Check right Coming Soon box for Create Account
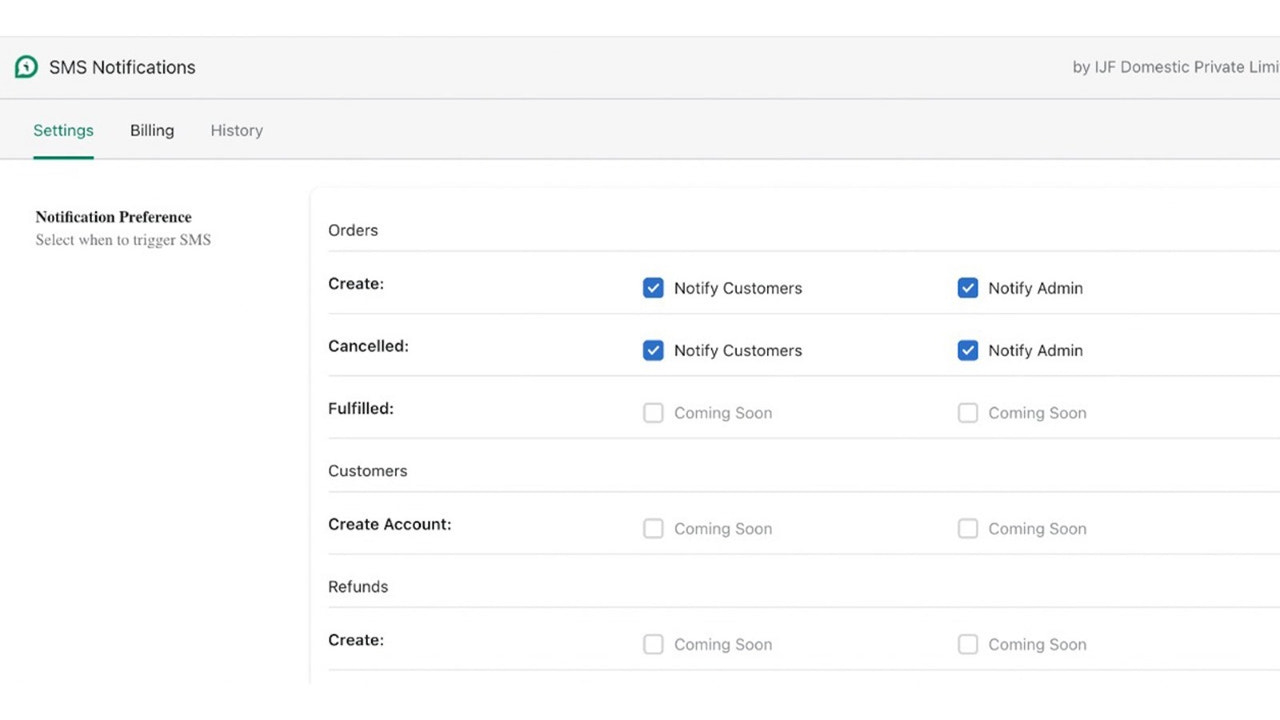The height and width of the screenshot is (720, 1280). [x=967, y=529]
